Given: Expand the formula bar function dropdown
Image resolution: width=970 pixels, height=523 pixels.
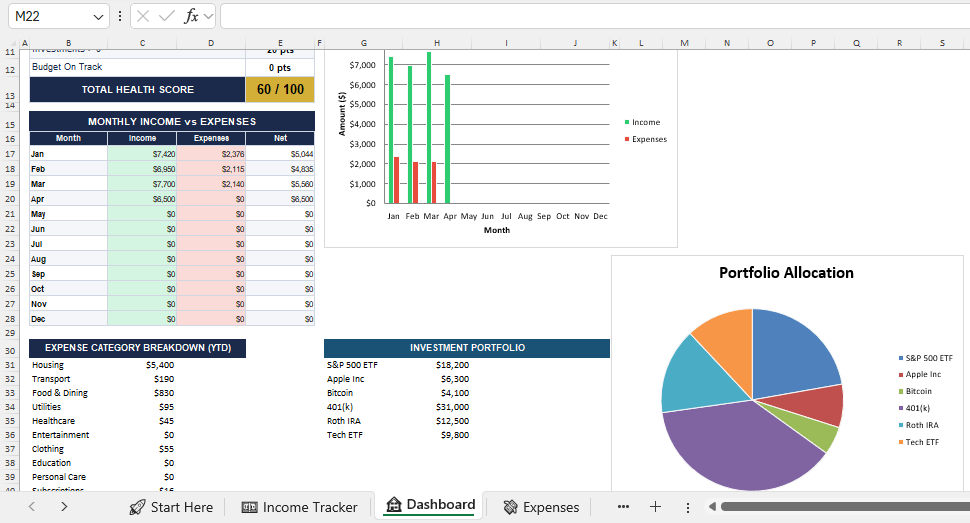Looking at the screenshot, I should click(x=208, y=16).
